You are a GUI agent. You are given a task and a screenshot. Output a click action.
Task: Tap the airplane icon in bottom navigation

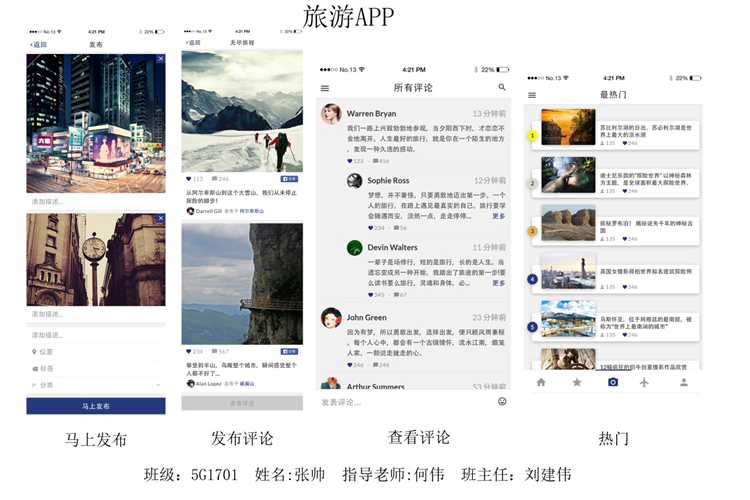(x=645, y=382)
